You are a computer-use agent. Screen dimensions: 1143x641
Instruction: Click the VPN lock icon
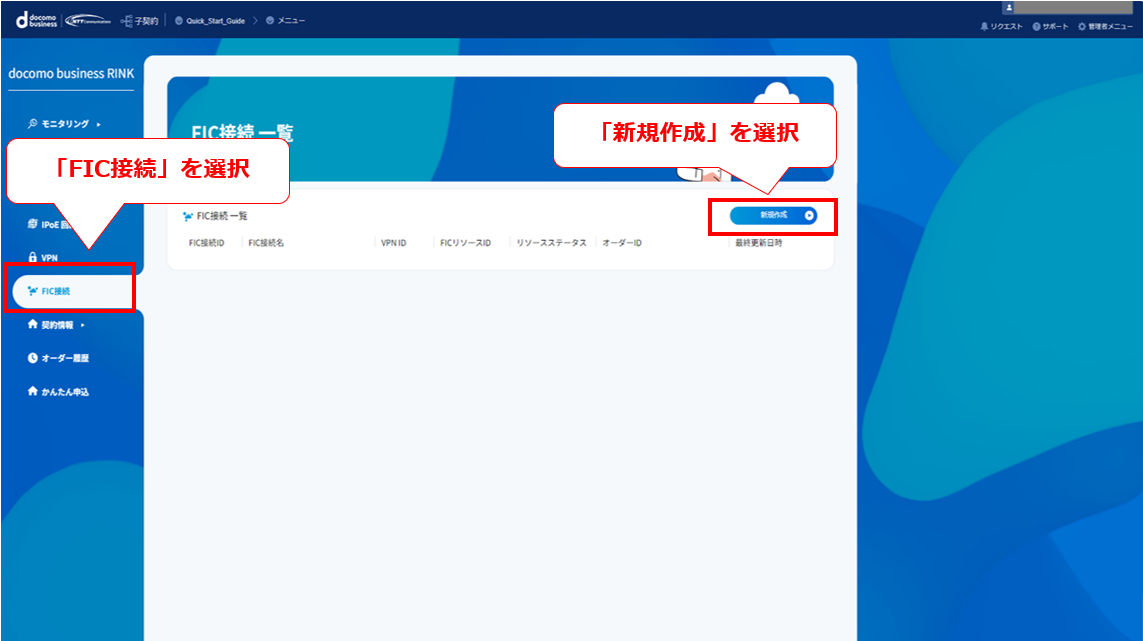(x=32, y=257)
